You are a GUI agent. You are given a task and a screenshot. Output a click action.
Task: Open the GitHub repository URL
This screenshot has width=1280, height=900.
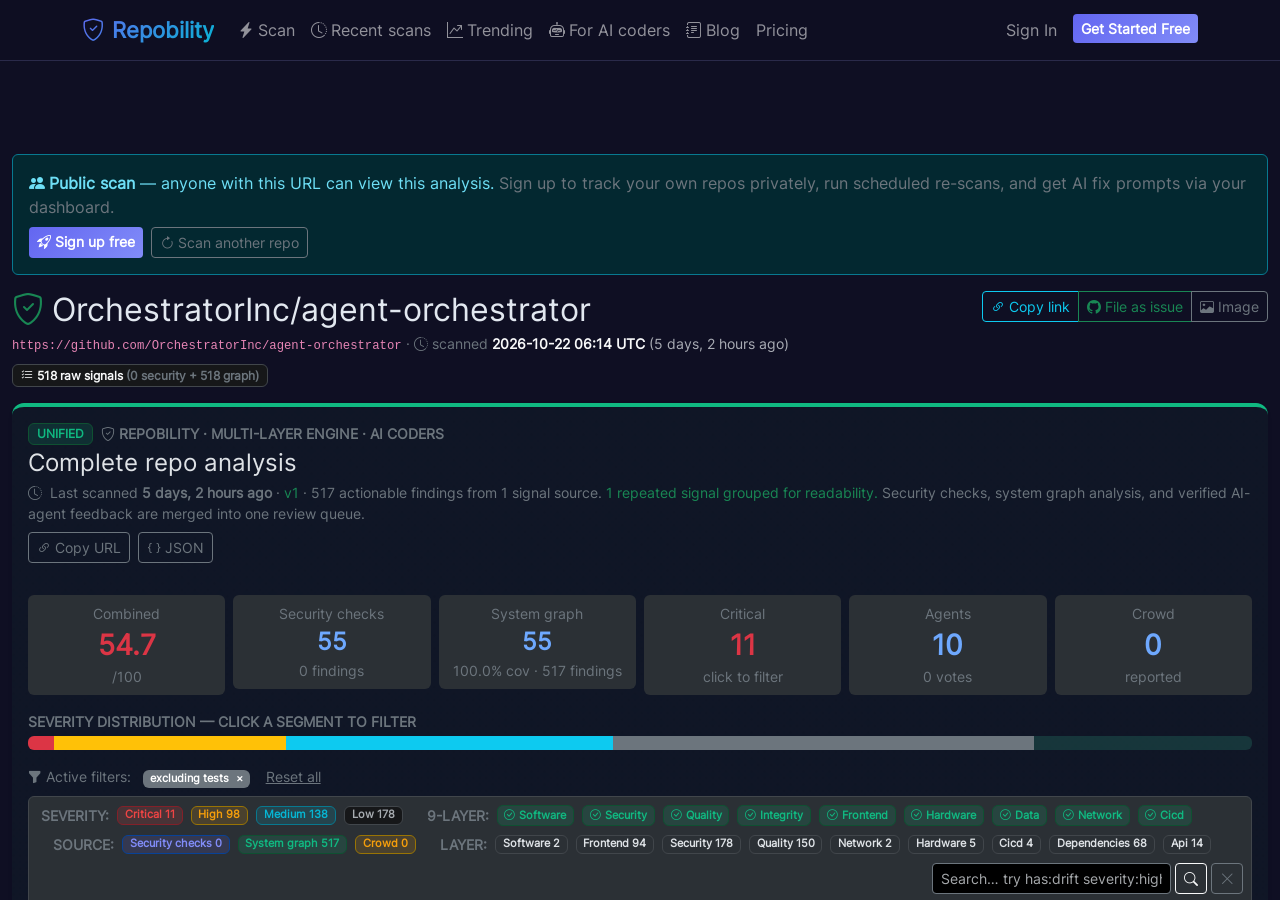206,345
